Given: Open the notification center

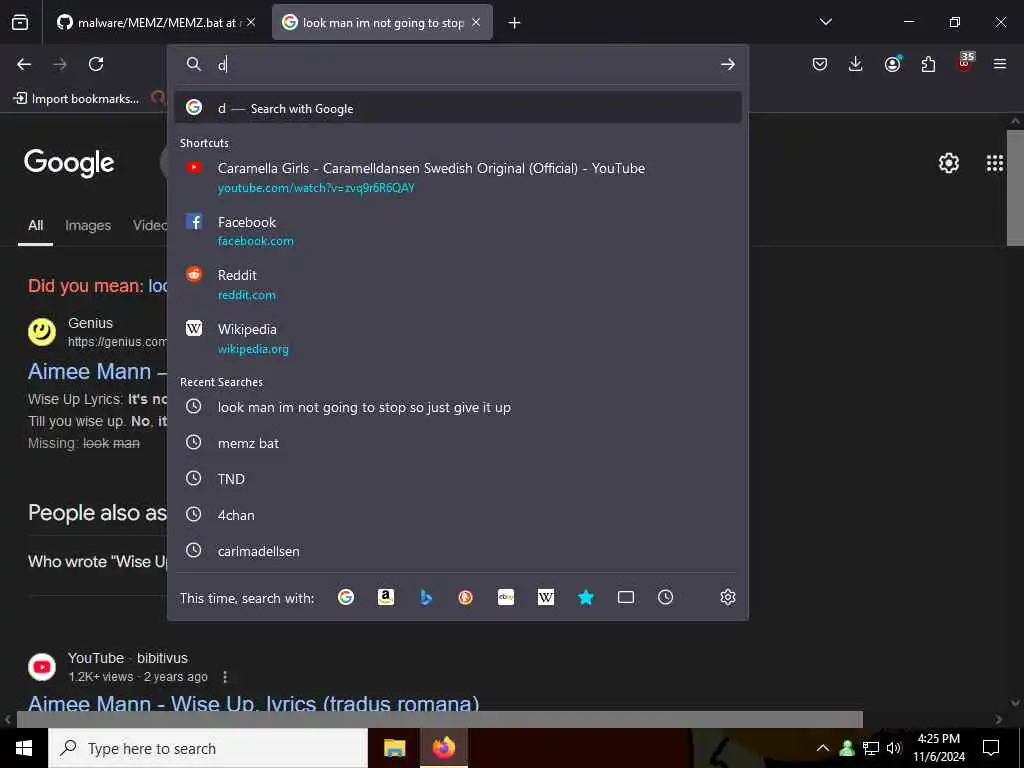Looking at the screenshot, I should pyautogui.click(x=991, y=748).
